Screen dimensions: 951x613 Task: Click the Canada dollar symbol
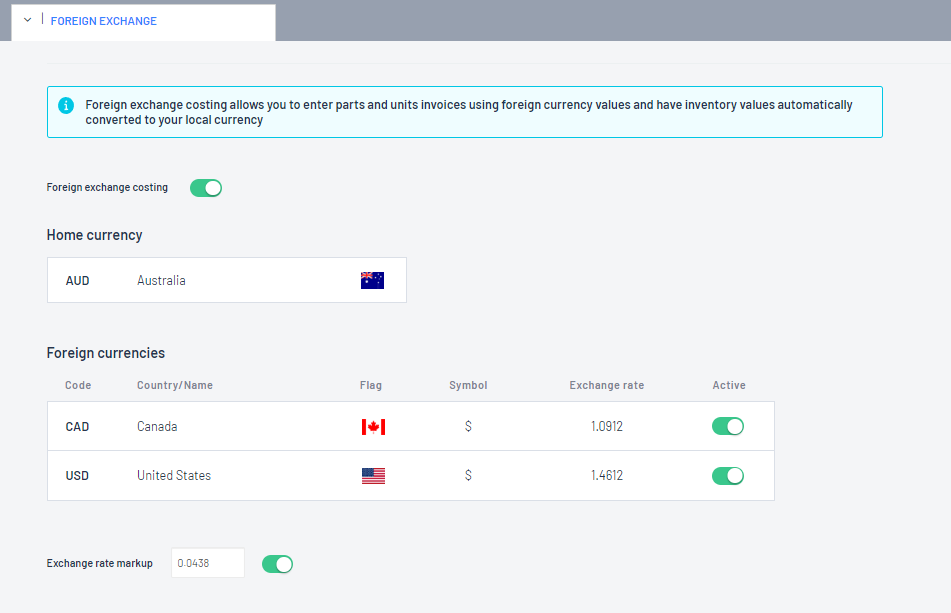(x=468, y=427)
